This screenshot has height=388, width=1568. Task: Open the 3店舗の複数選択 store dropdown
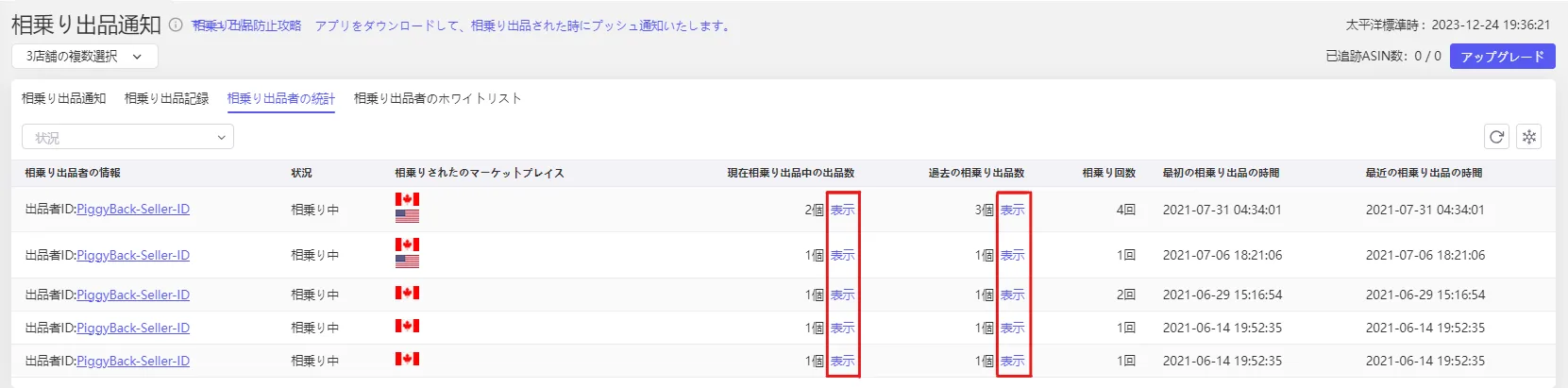85,57
